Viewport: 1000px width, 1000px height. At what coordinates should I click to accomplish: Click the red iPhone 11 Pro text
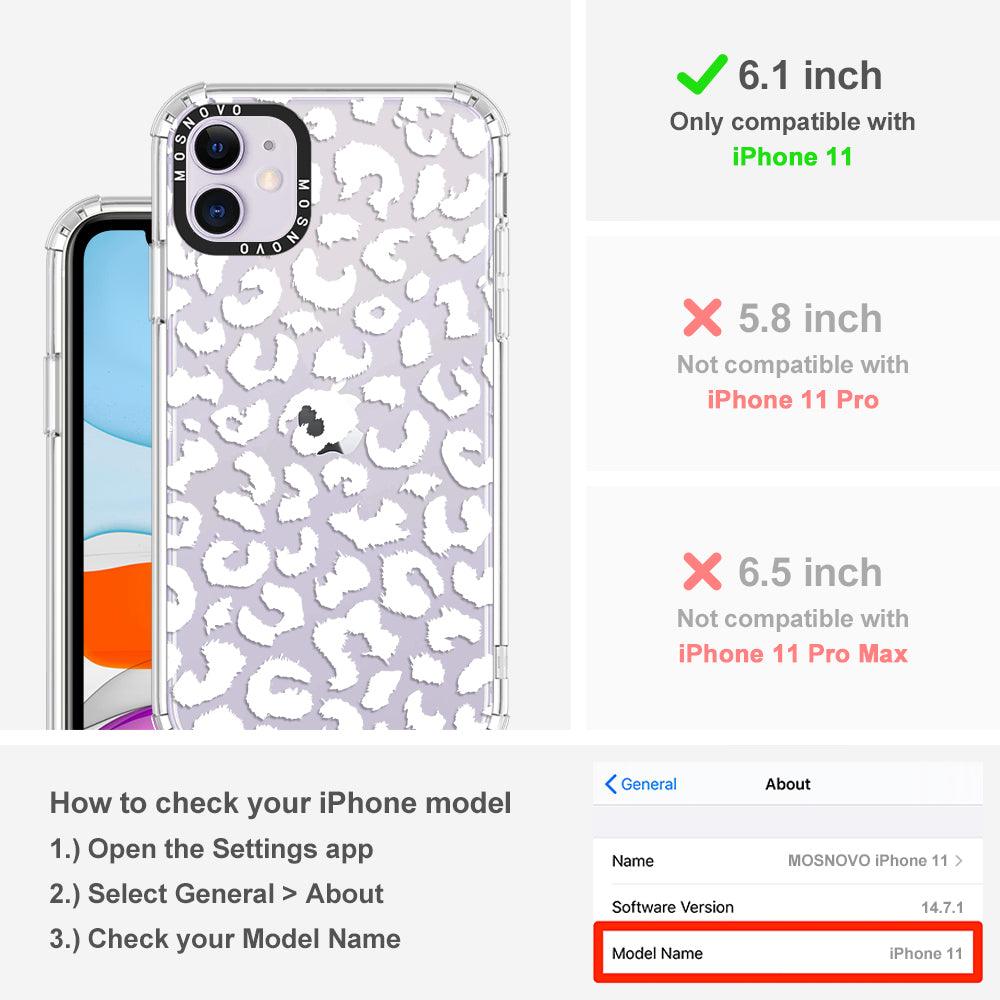[x=793, y=400]
